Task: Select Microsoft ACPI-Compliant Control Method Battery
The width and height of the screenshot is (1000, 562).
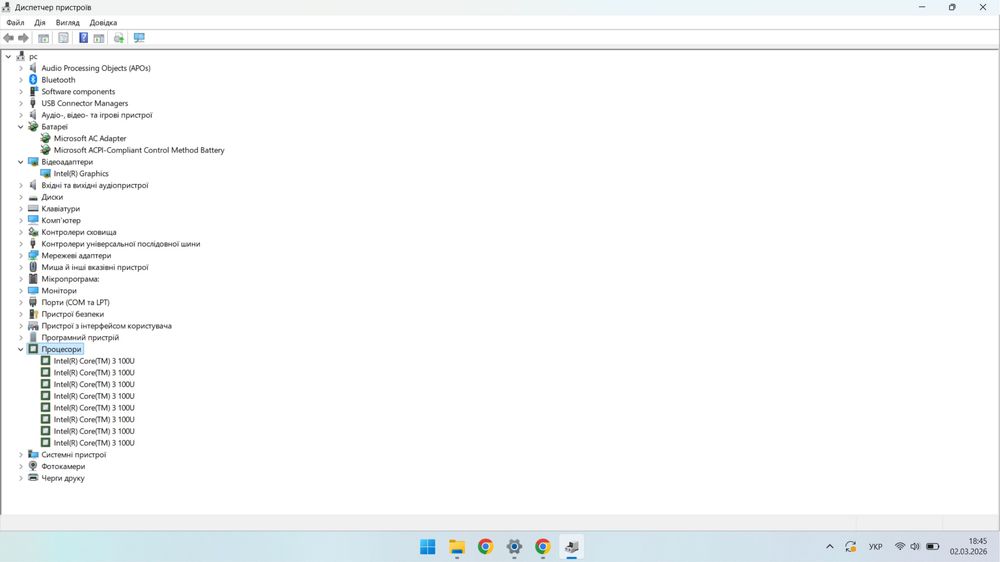Action: [x=139, y=151]
